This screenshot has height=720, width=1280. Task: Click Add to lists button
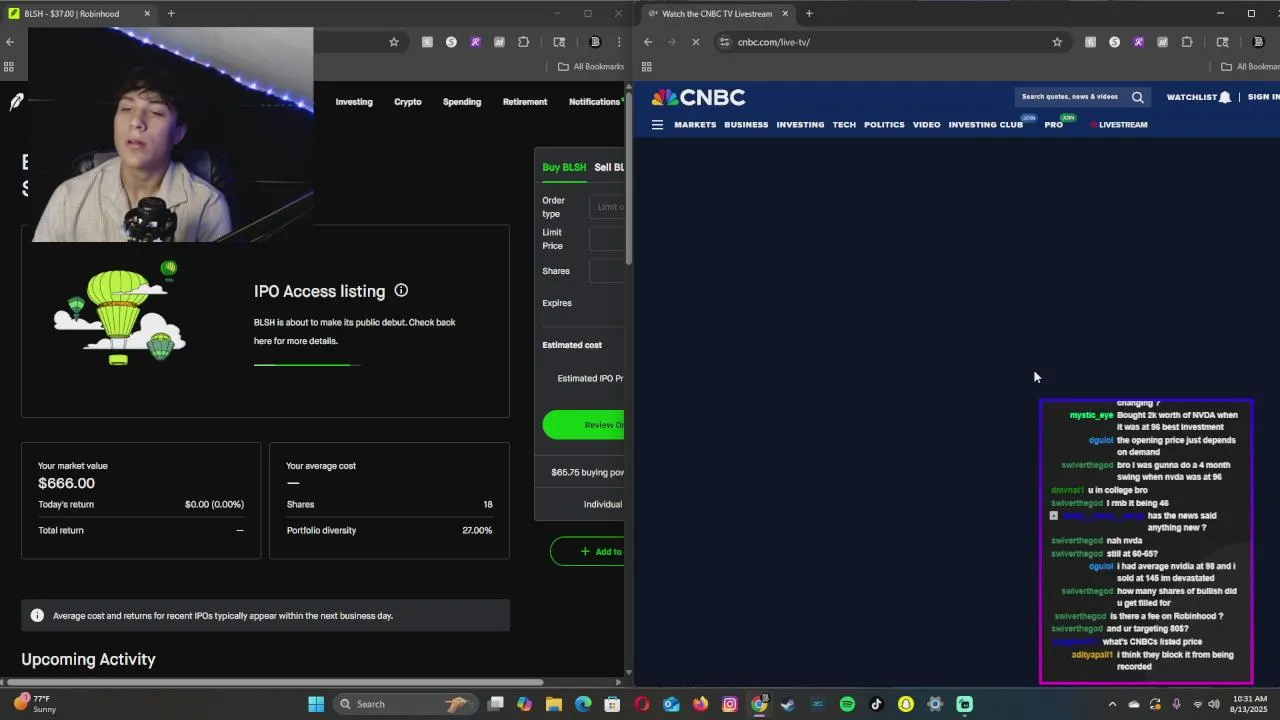587,551
